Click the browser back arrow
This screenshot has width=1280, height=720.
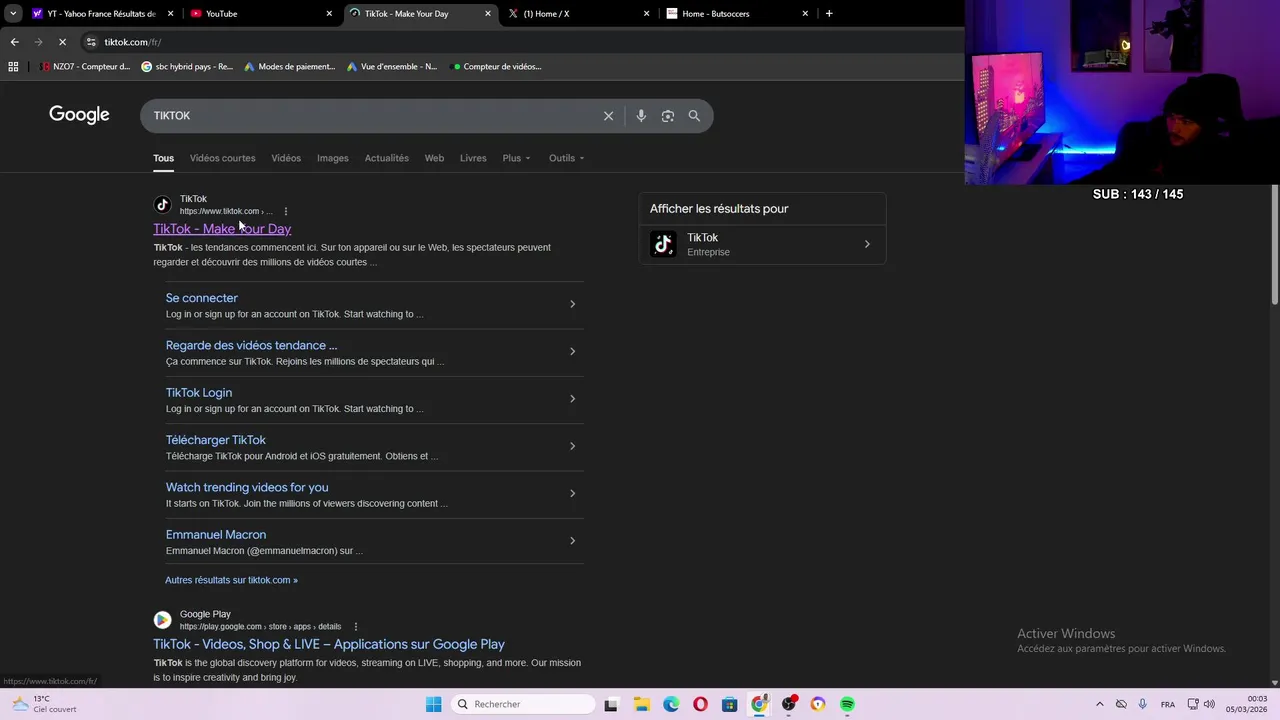[x=14, y=42]
